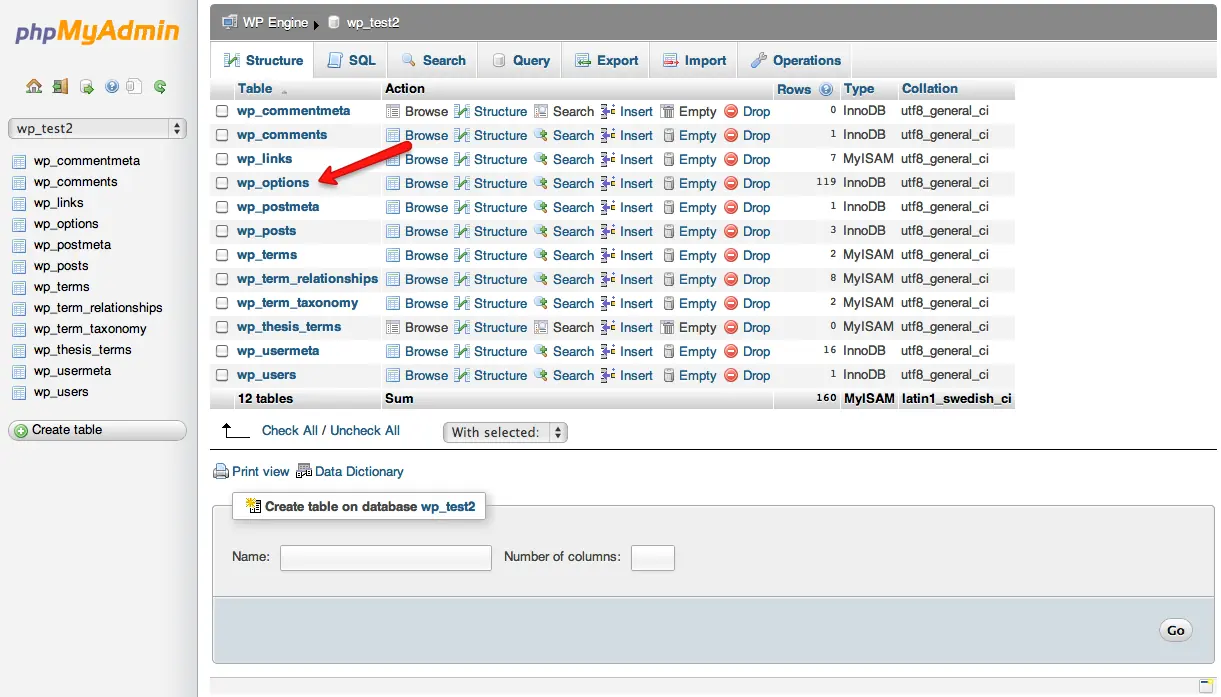
Task: Click sidebar browse icon beside wp_links
Action: [18, 203]
